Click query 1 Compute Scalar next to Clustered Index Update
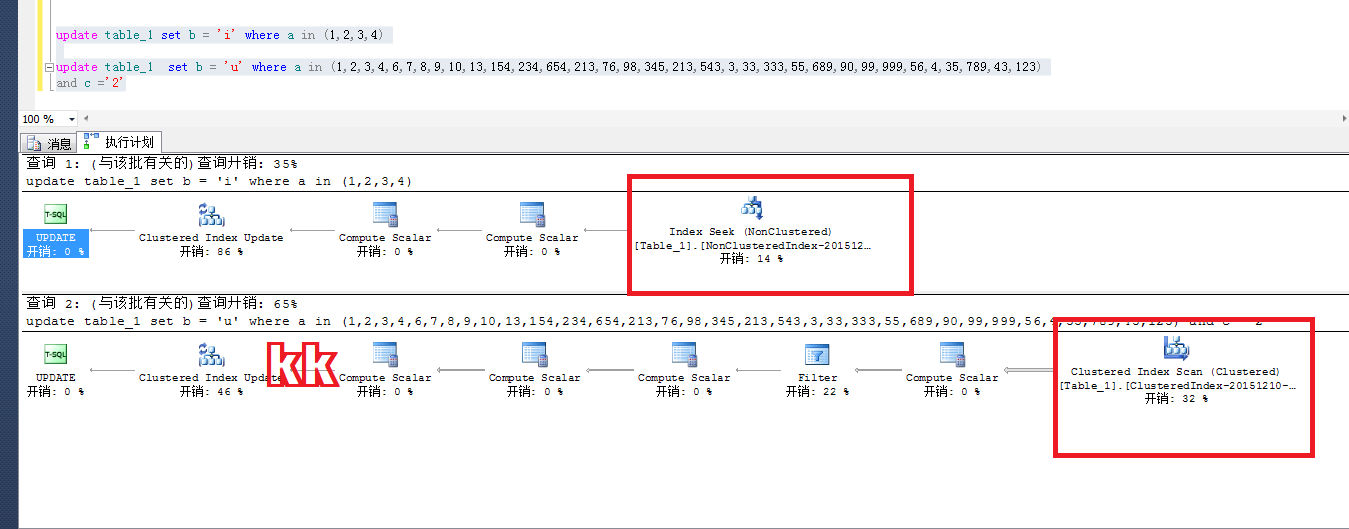1349x529 pixels. point(385,229)
